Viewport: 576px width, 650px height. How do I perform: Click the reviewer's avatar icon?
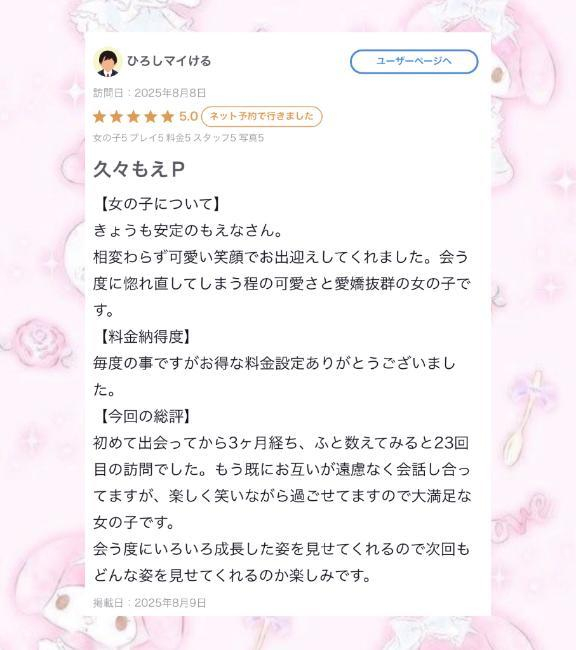pos(108,63)
